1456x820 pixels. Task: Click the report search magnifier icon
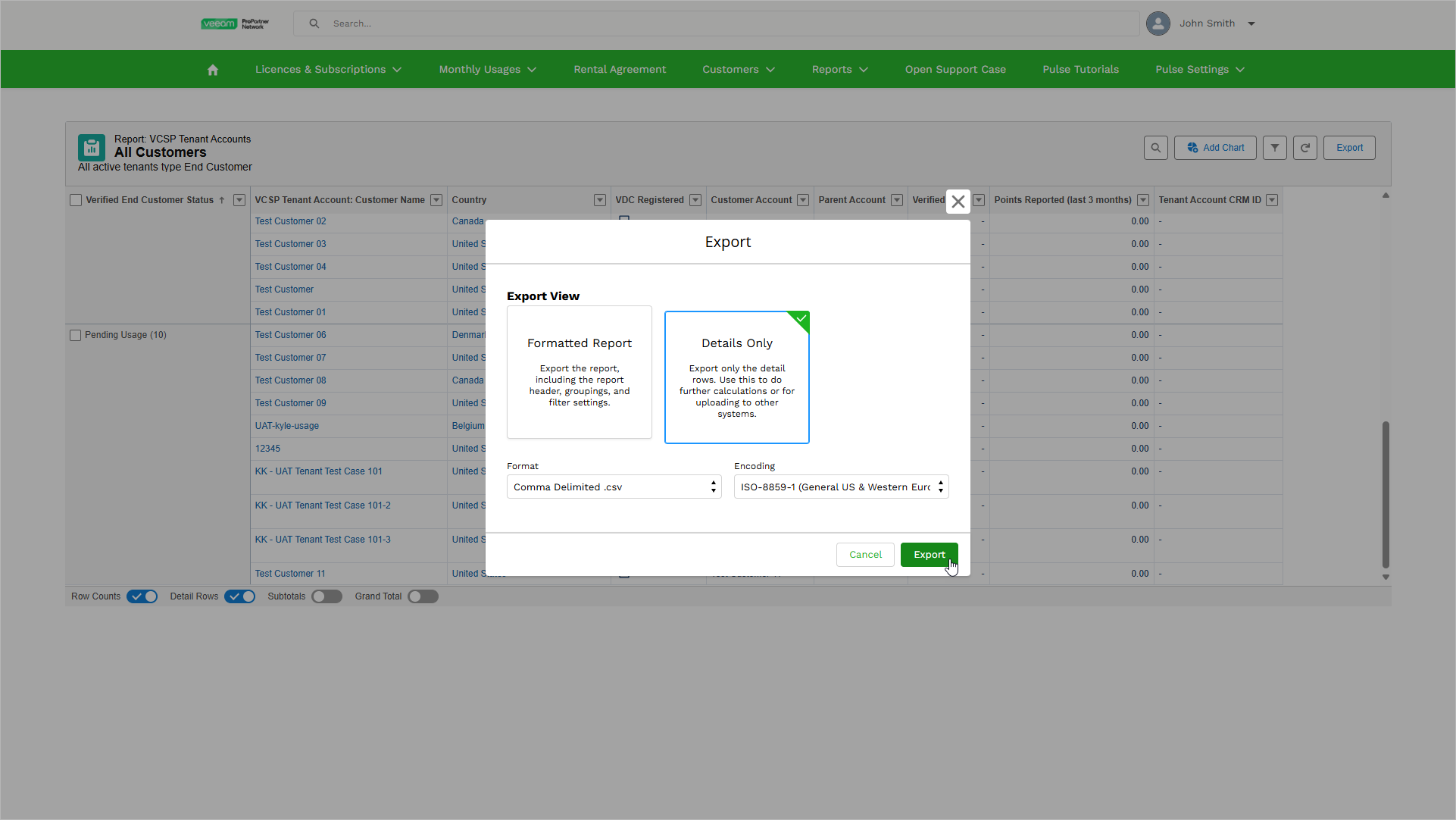[x=1155, y=148]
